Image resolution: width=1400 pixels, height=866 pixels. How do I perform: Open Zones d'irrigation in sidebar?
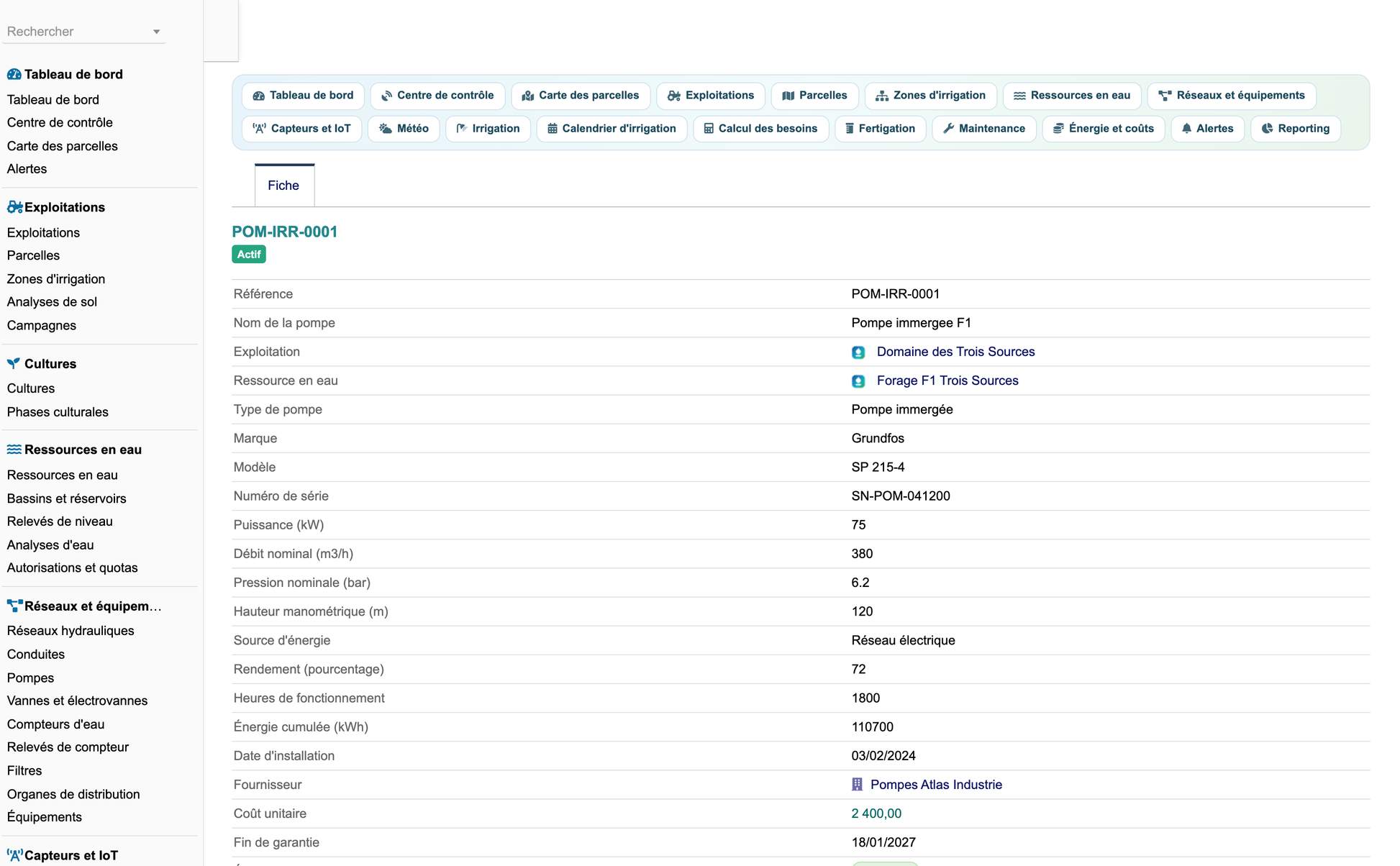pyautogui.click(x=56, y=279)
